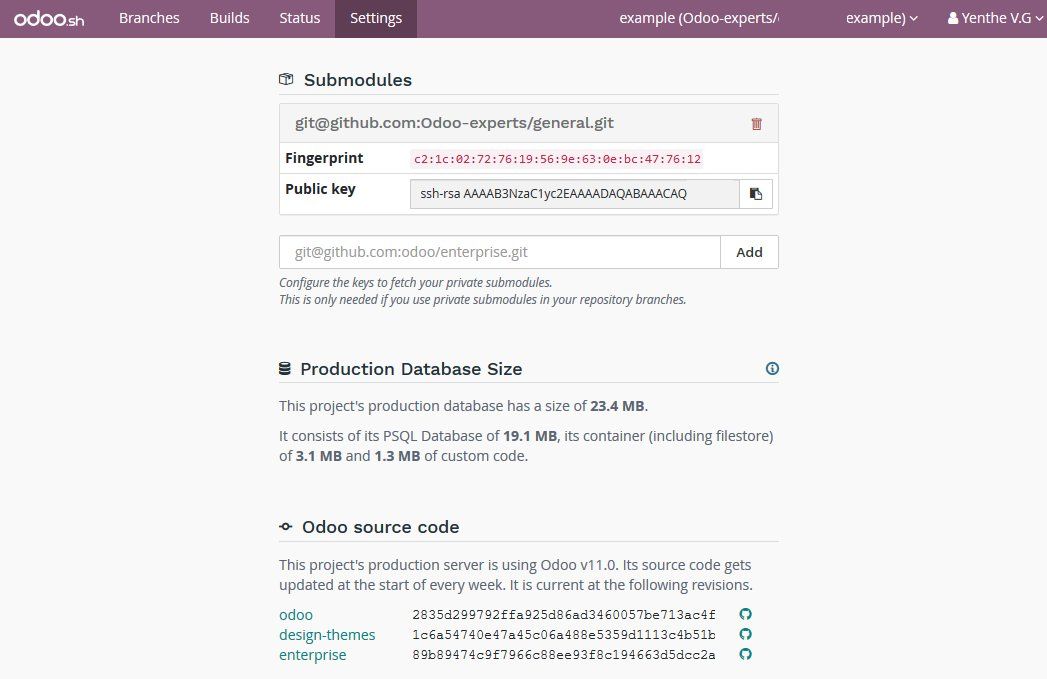The height and width of the screenshot is (679, 1047).
Task: Switch to the Builds tab
Action: [x=230, y=18]
